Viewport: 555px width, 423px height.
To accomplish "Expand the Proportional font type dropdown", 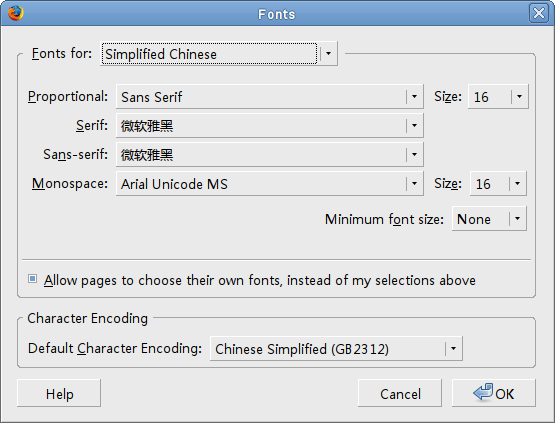I will [414, 97].
